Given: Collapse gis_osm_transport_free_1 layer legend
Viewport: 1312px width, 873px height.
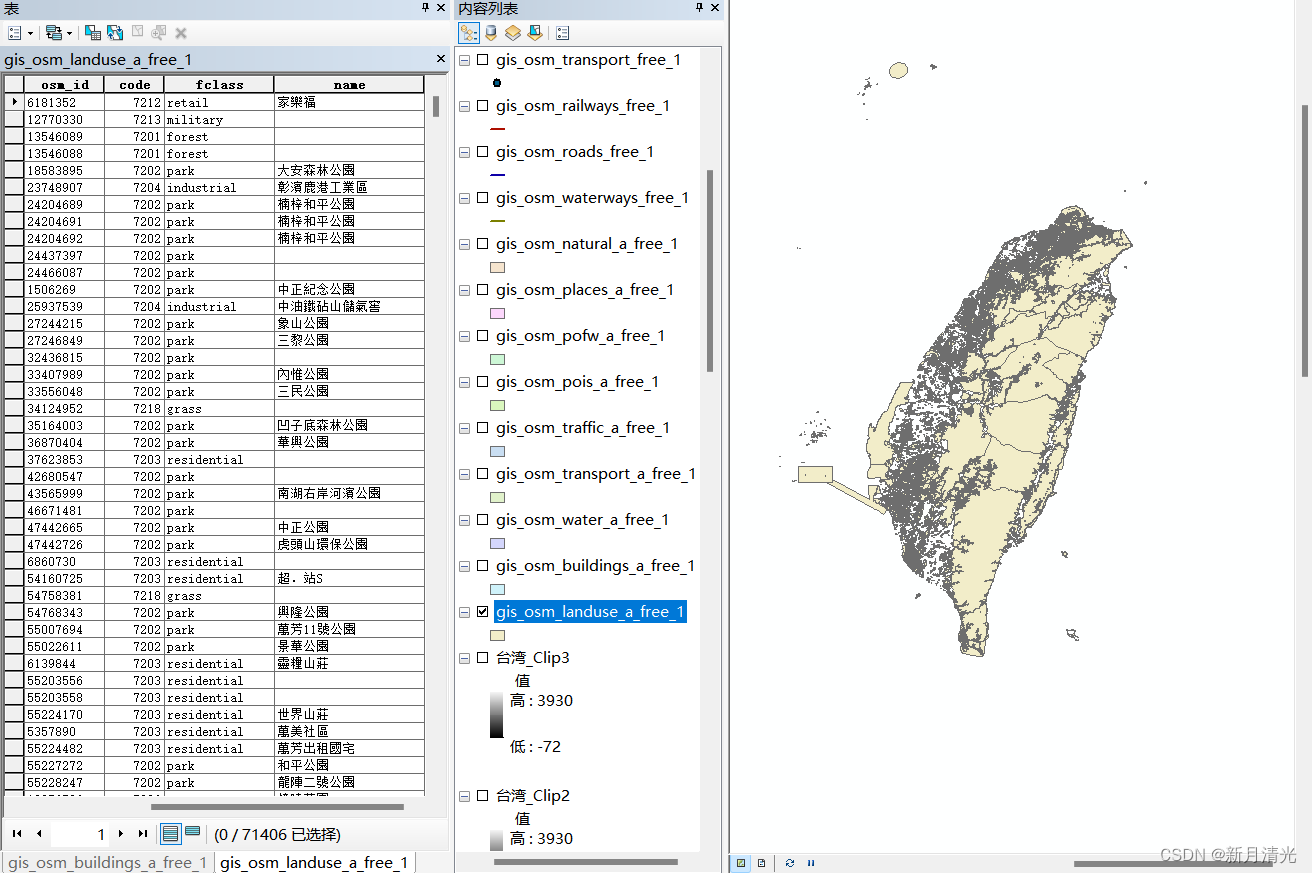Looking at the screenshot, I should pos(464,60).
